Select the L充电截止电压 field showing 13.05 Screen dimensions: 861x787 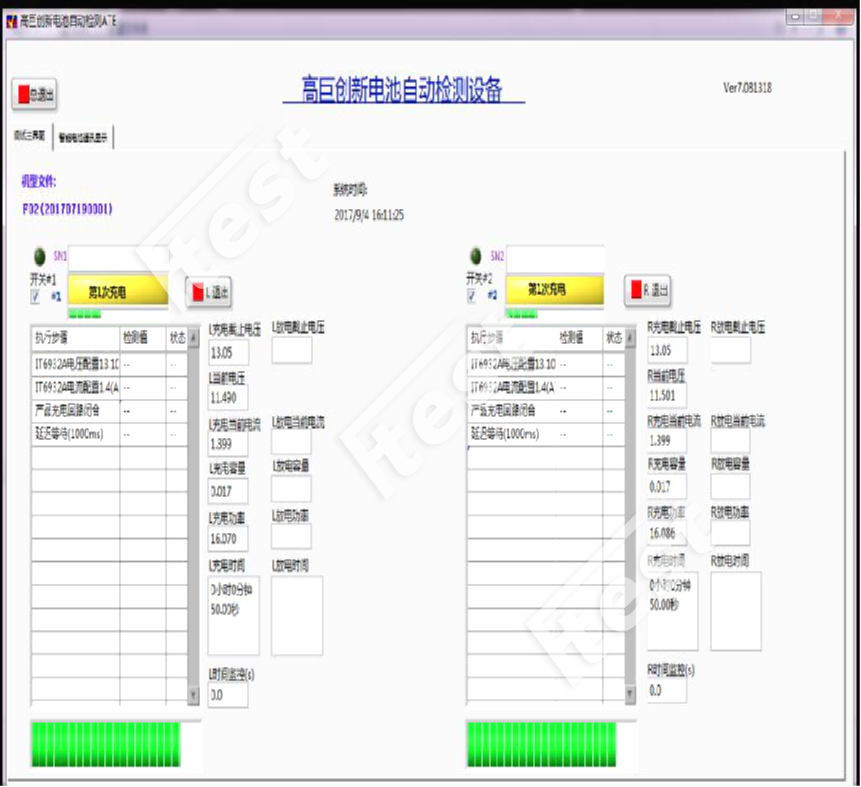[228, 352]
